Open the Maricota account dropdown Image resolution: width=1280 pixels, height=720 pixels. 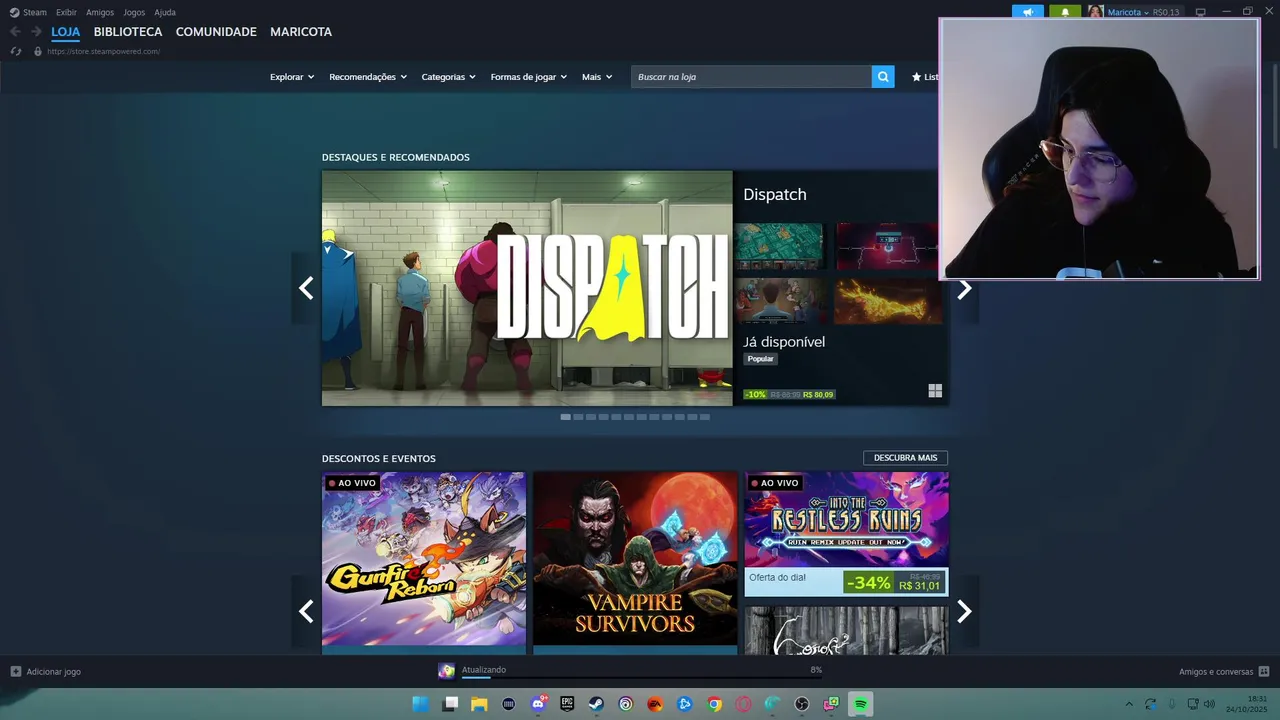coord(1128,12)
